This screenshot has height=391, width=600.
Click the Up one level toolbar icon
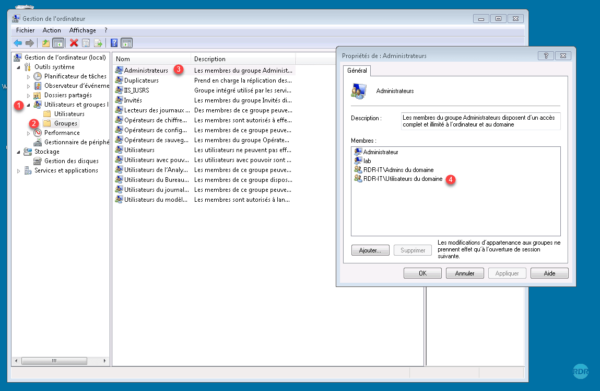tap(46, 43)
